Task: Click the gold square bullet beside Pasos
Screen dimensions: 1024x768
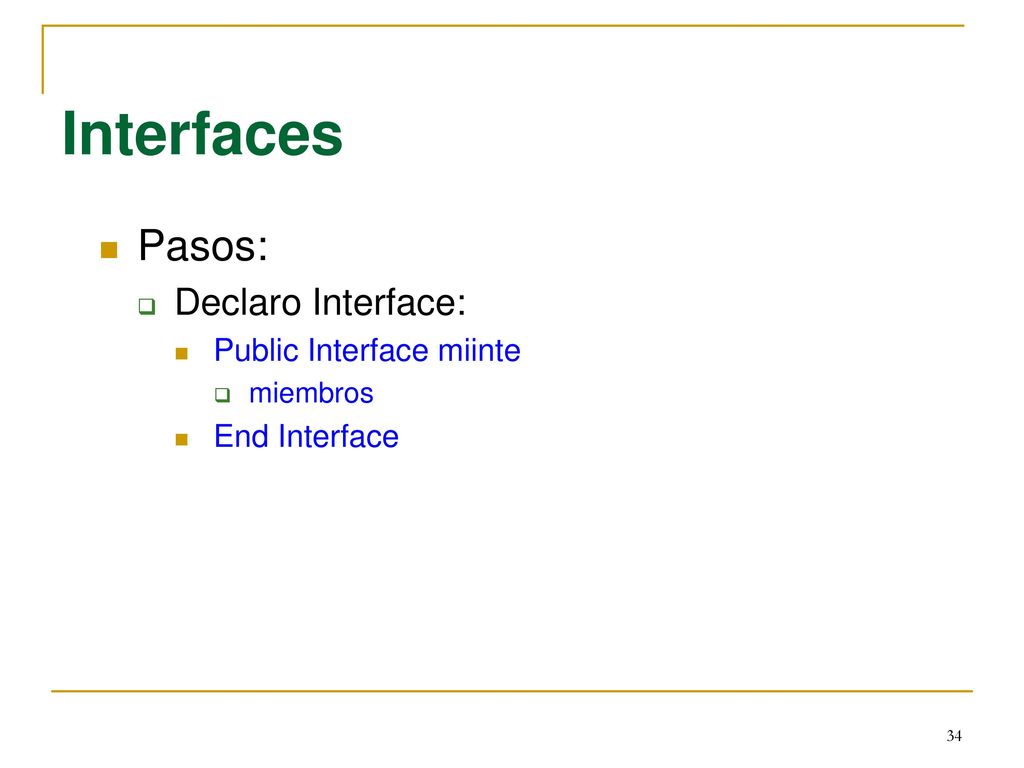Action: pyautogui.click(x=109, y=250)
